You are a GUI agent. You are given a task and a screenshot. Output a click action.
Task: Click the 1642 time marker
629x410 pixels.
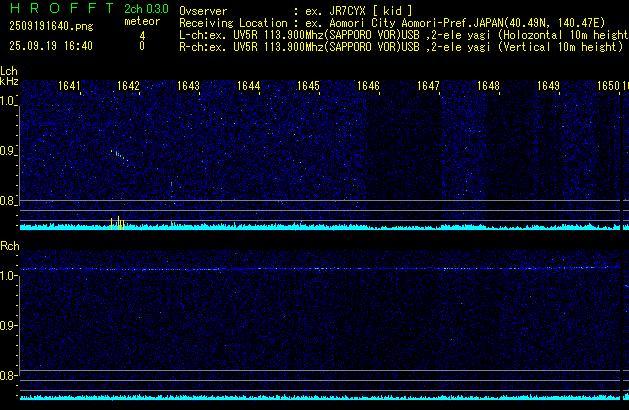[128, 86]
